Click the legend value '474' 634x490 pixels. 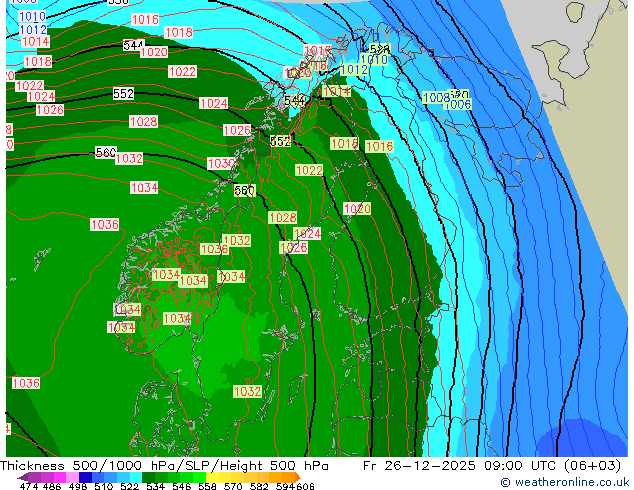point(29,486)
